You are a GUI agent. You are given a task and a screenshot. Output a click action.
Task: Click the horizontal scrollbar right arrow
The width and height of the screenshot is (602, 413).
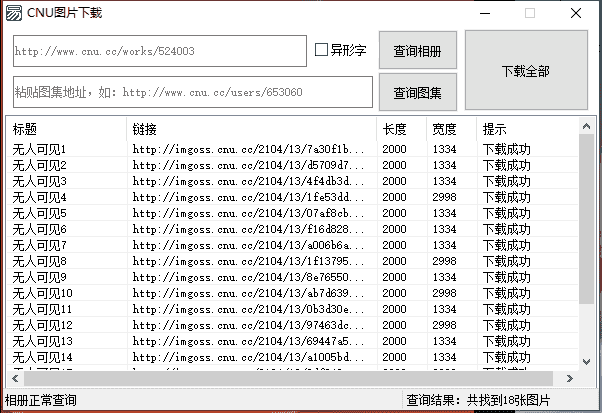pos(571,378)
